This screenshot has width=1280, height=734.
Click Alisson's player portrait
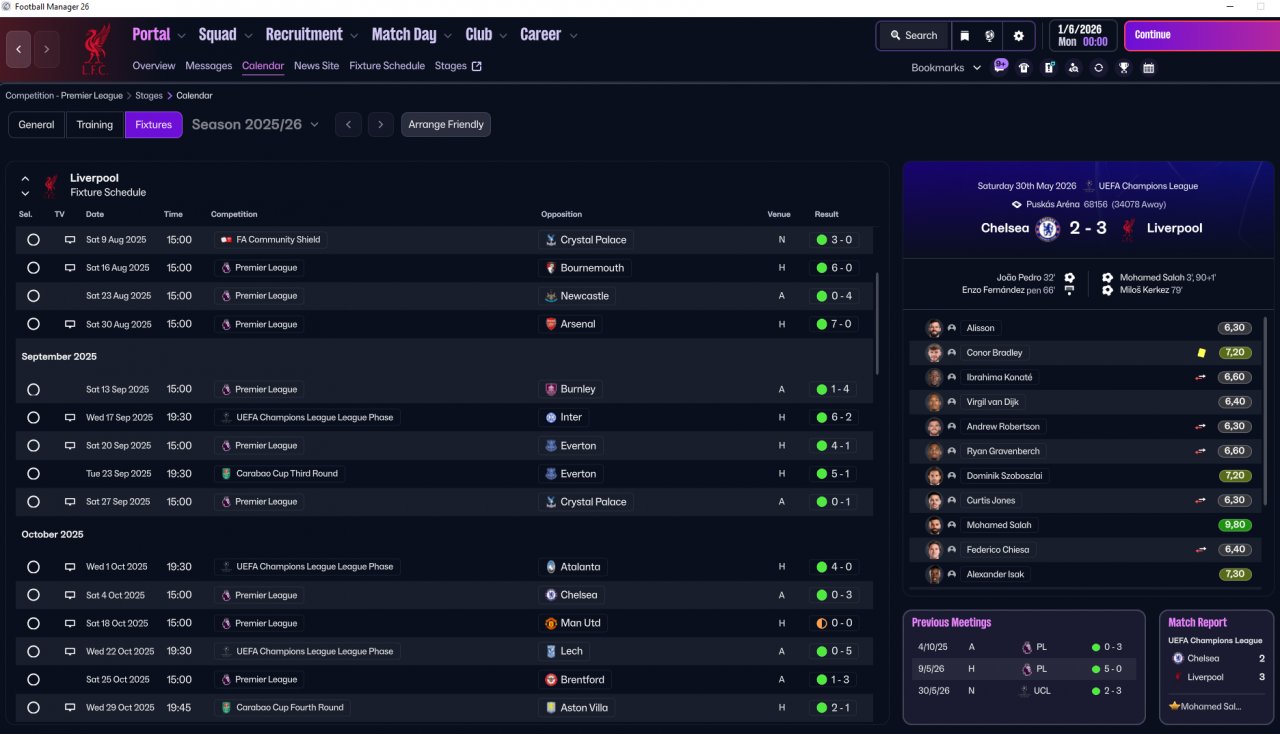[934, 328]
